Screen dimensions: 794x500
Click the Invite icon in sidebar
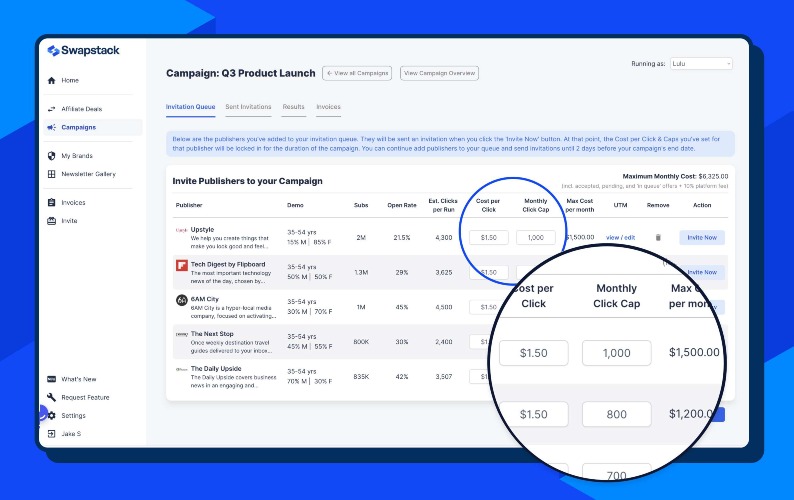coord(51,221)
